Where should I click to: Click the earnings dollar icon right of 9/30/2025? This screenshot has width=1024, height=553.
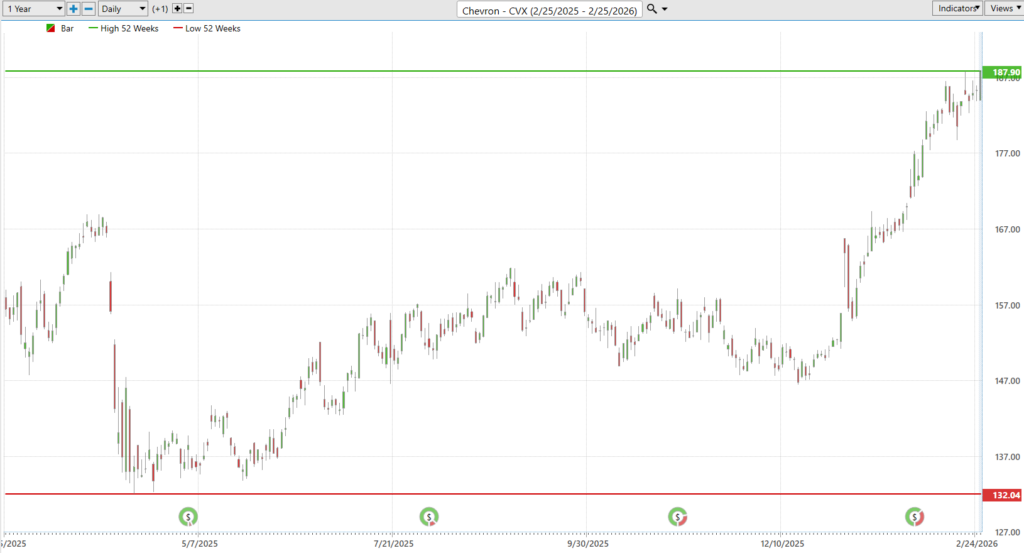(x=678, y=517)
